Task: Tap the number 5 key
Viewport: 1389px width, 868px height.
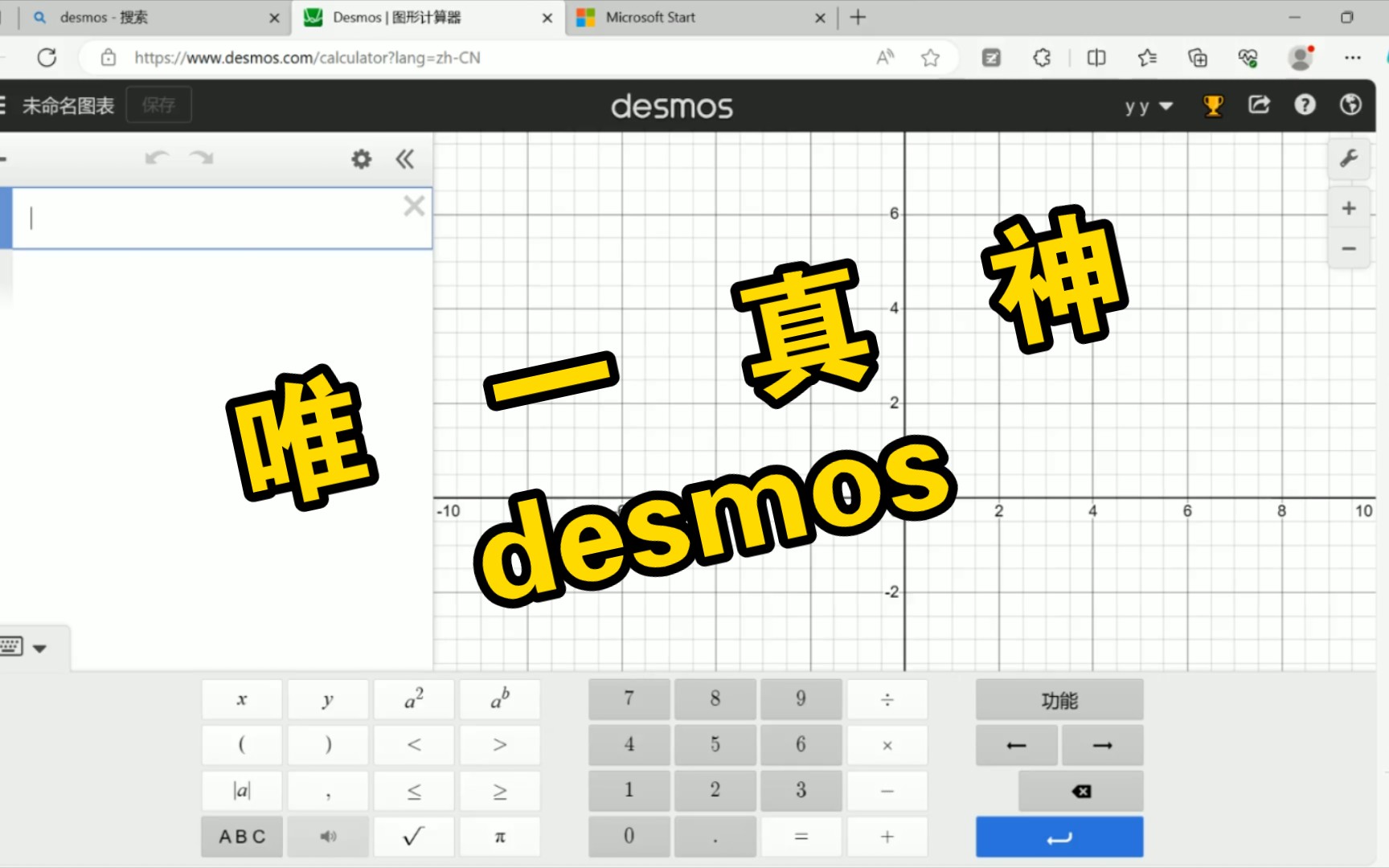Action: [x=715, y=745]
